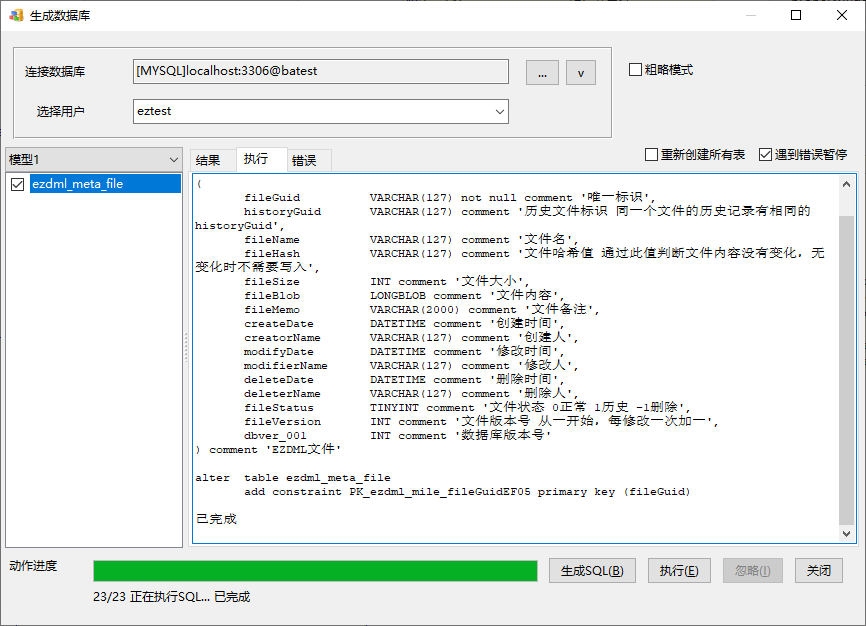Click the 'alter table ezdml_meta_file' line
The image size is (866, 626).
point(293,477)
